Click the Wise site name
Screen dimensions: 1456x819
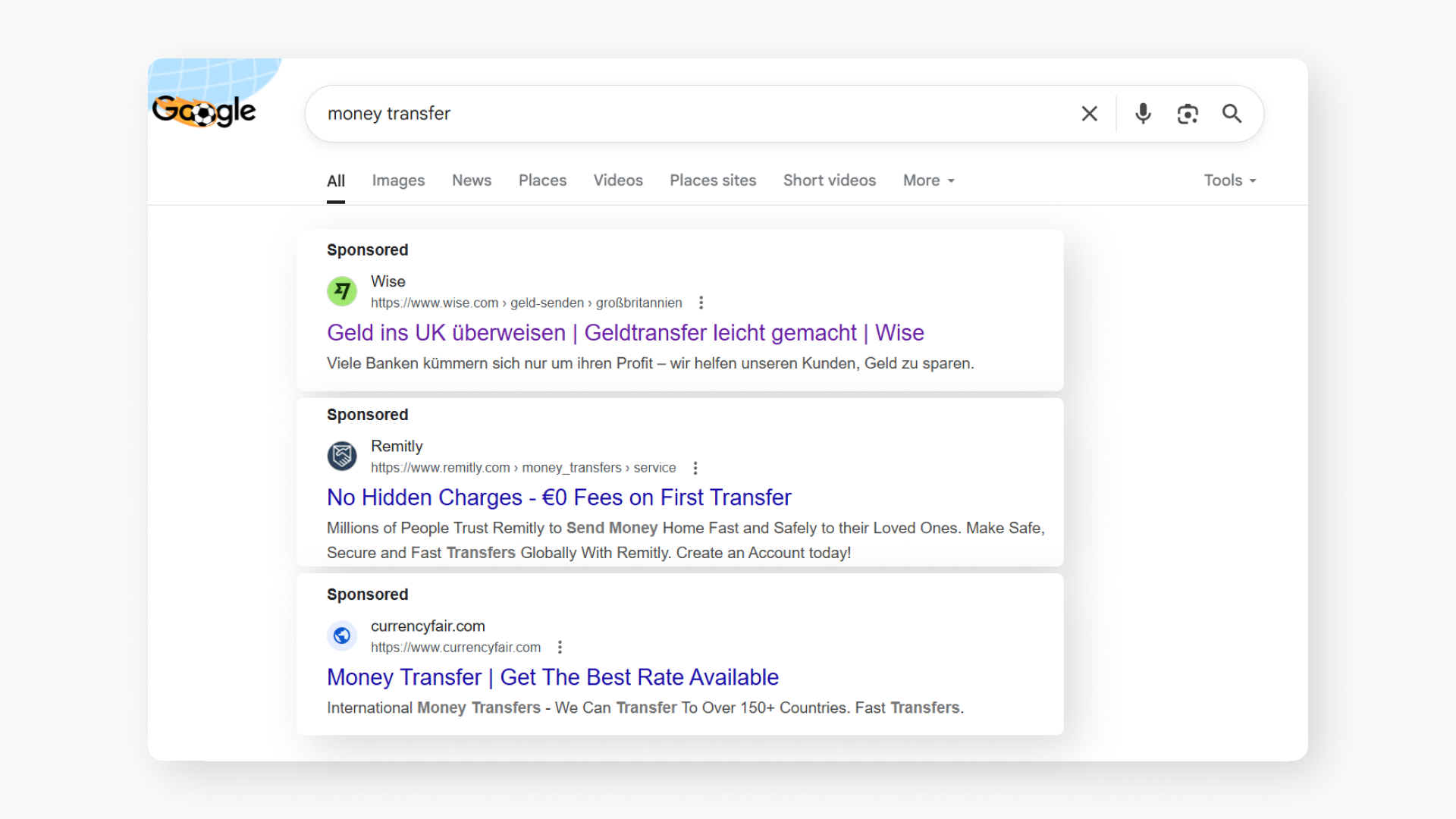(388, 281)
